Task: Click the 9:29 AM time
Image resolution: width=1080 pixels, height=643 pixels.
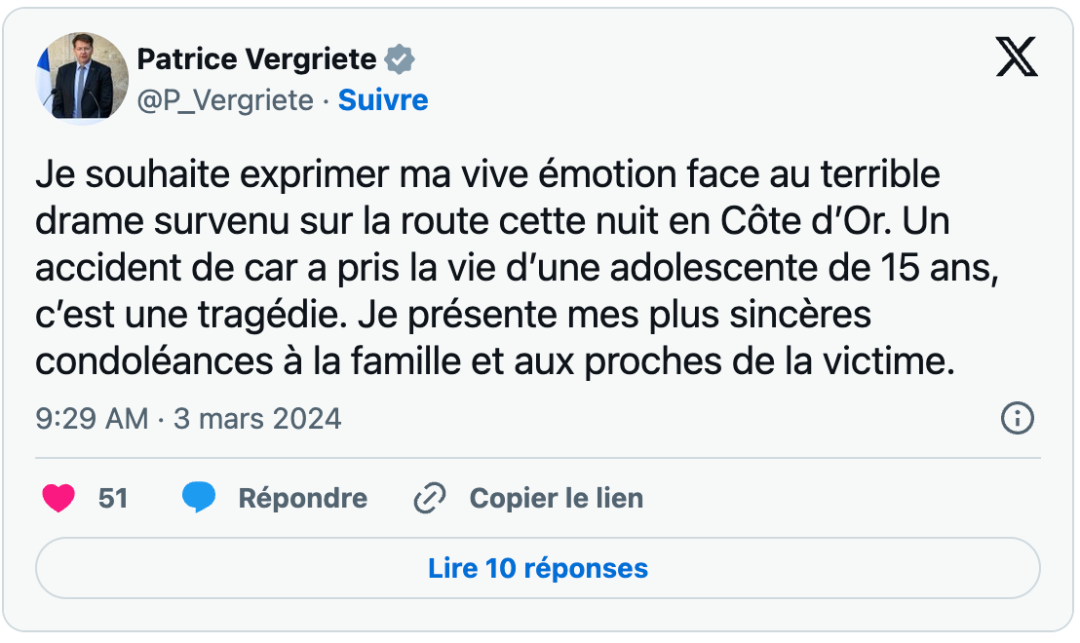Action: pos(92,418)
